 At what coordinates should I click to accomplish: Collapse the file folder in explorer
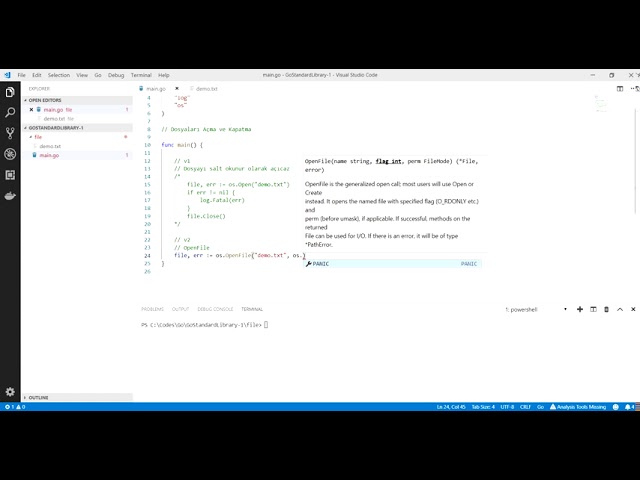pyautogui.click(x=77, y=137)
